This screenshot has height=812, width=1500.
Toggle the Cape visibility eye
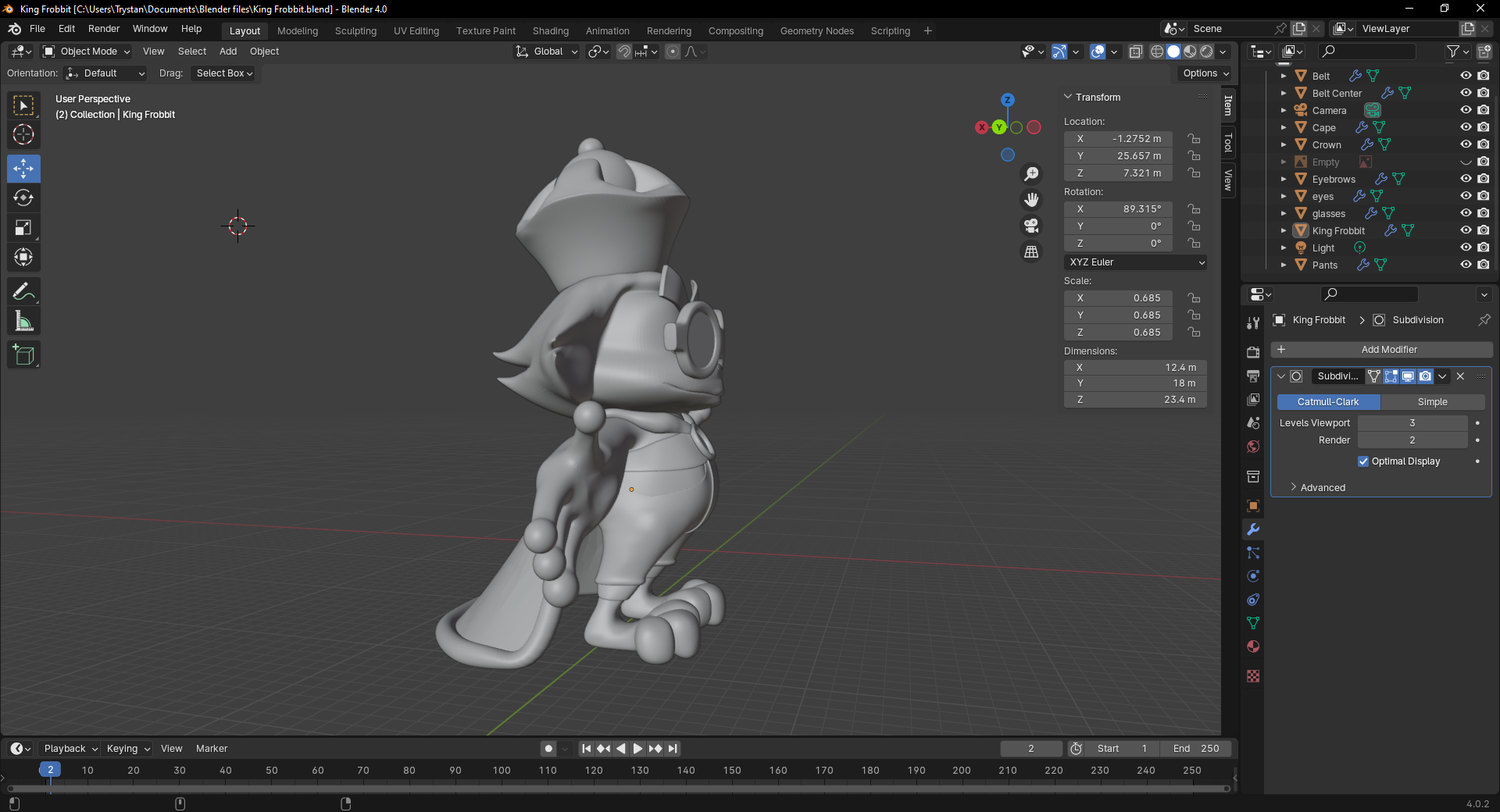tap(1466, 127)
